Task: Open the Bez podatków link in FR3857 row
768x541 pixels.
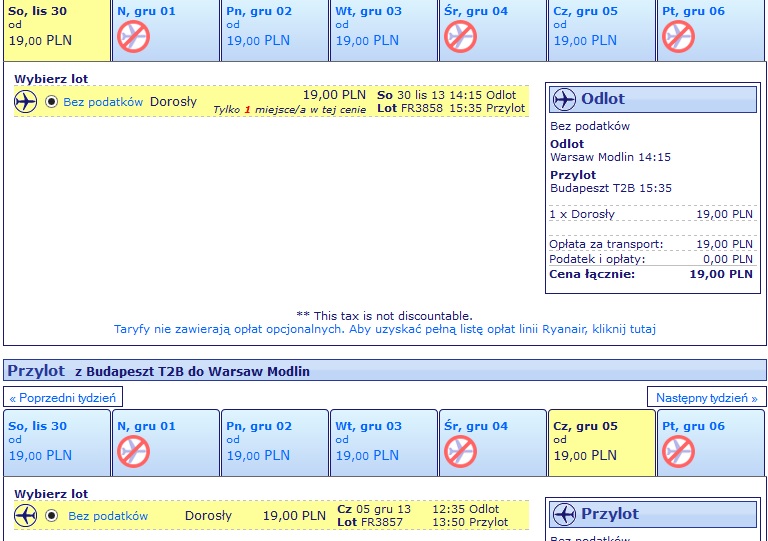Action: [108, 516]
